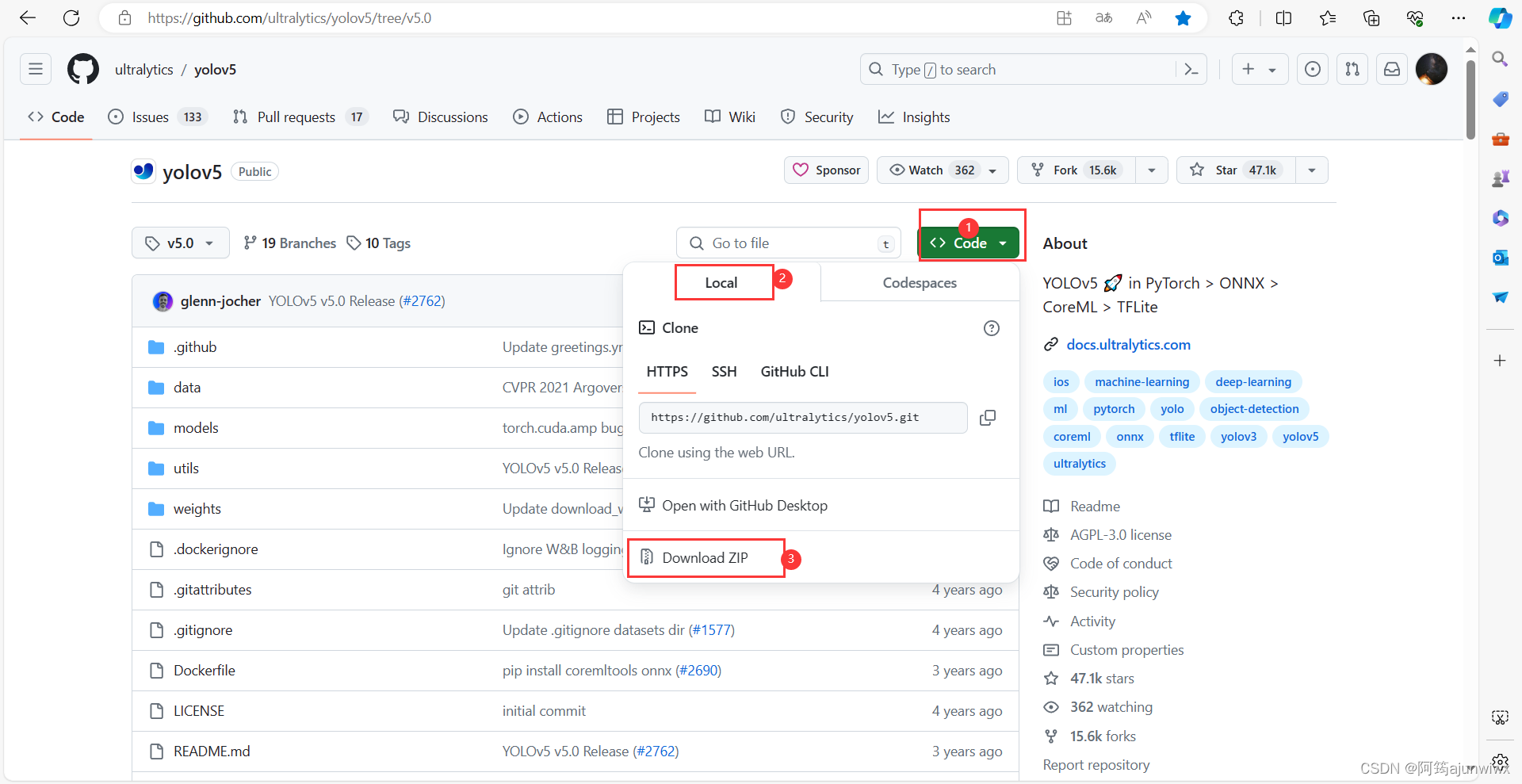1522x784 pixels.
Task: Add a sidebar app with plus icon
Action: click(1500, 361)
